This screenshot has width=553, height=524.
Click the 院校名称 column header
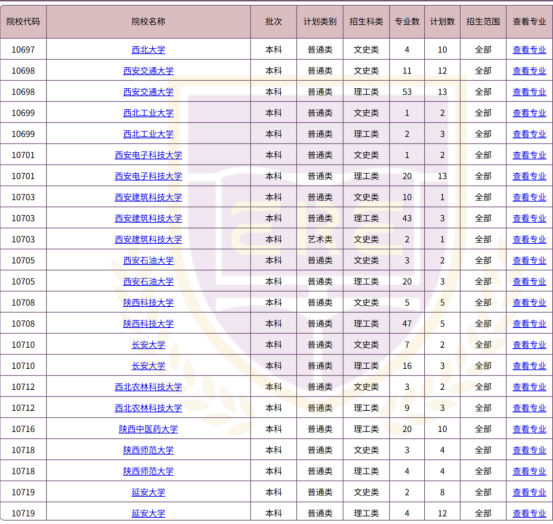coord(148,22)
